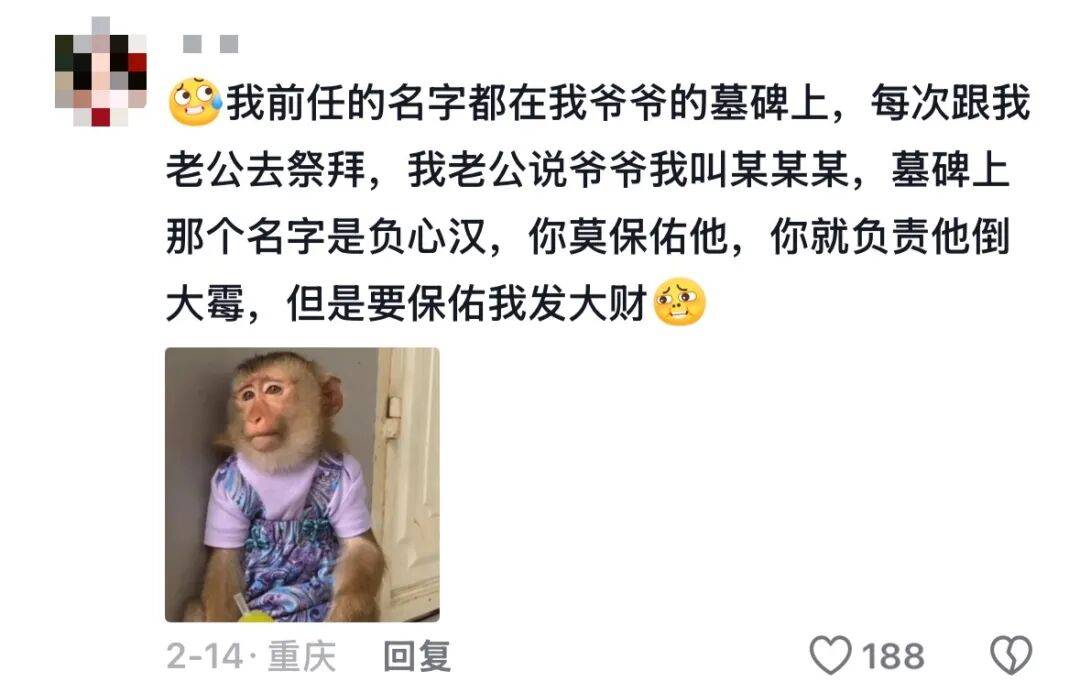This screenshot has height=693, width=1080.
Task: Open the monkey photo attachment
Action: (x=302, y=485)
